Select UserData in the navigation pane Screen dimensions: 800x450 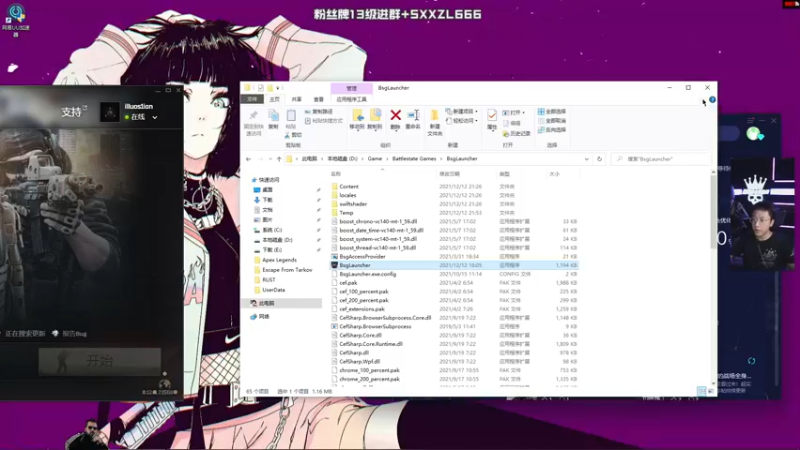(x=273, y=290)
